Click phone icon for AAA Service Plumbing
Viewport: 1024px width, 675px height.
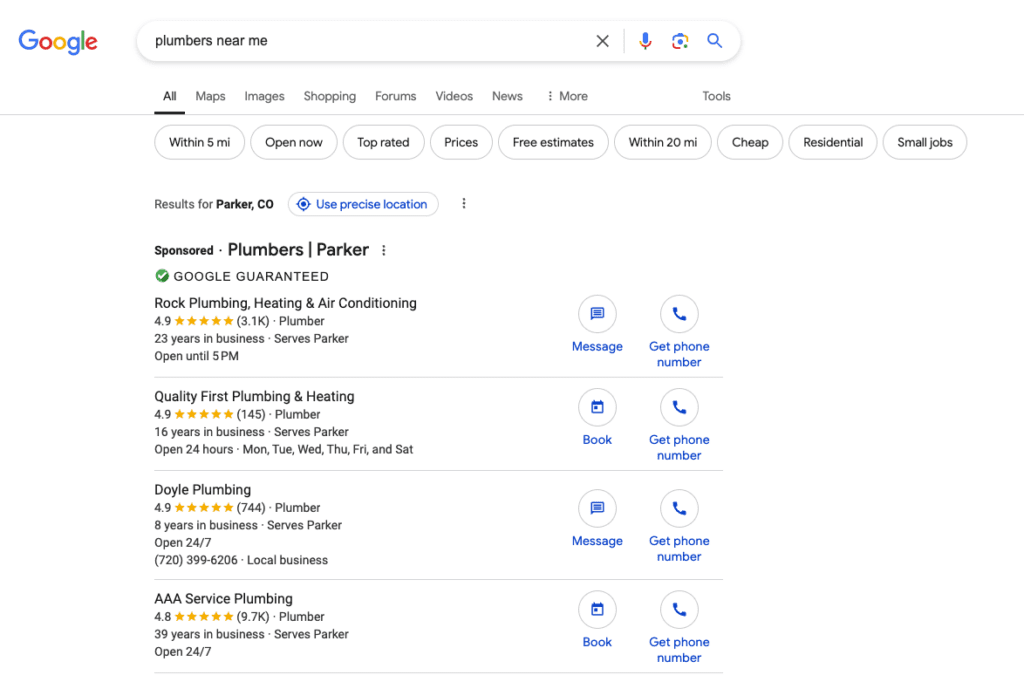point(679,610)
